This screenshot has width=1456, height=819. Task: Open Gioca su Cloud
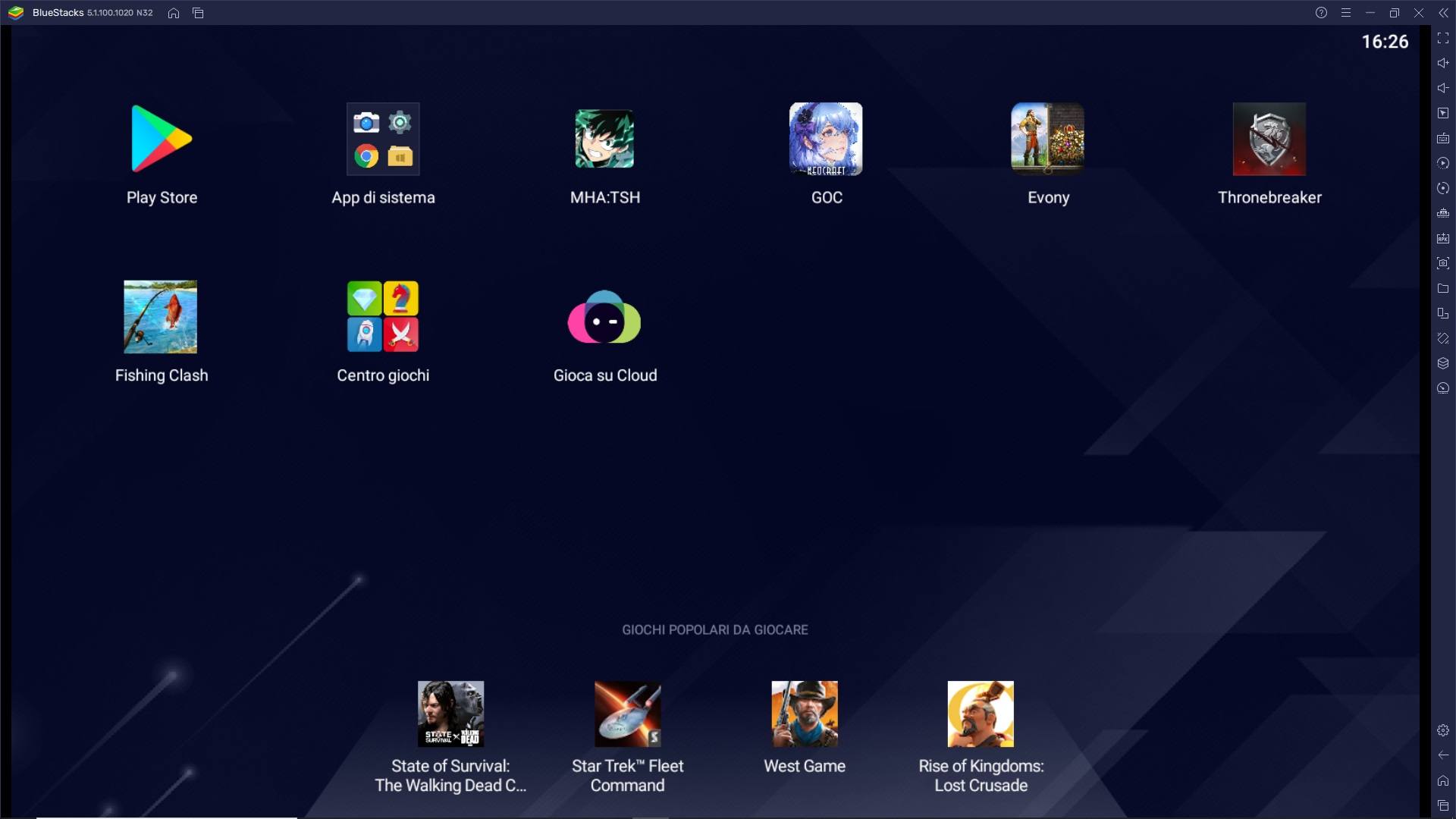point(604,317)
